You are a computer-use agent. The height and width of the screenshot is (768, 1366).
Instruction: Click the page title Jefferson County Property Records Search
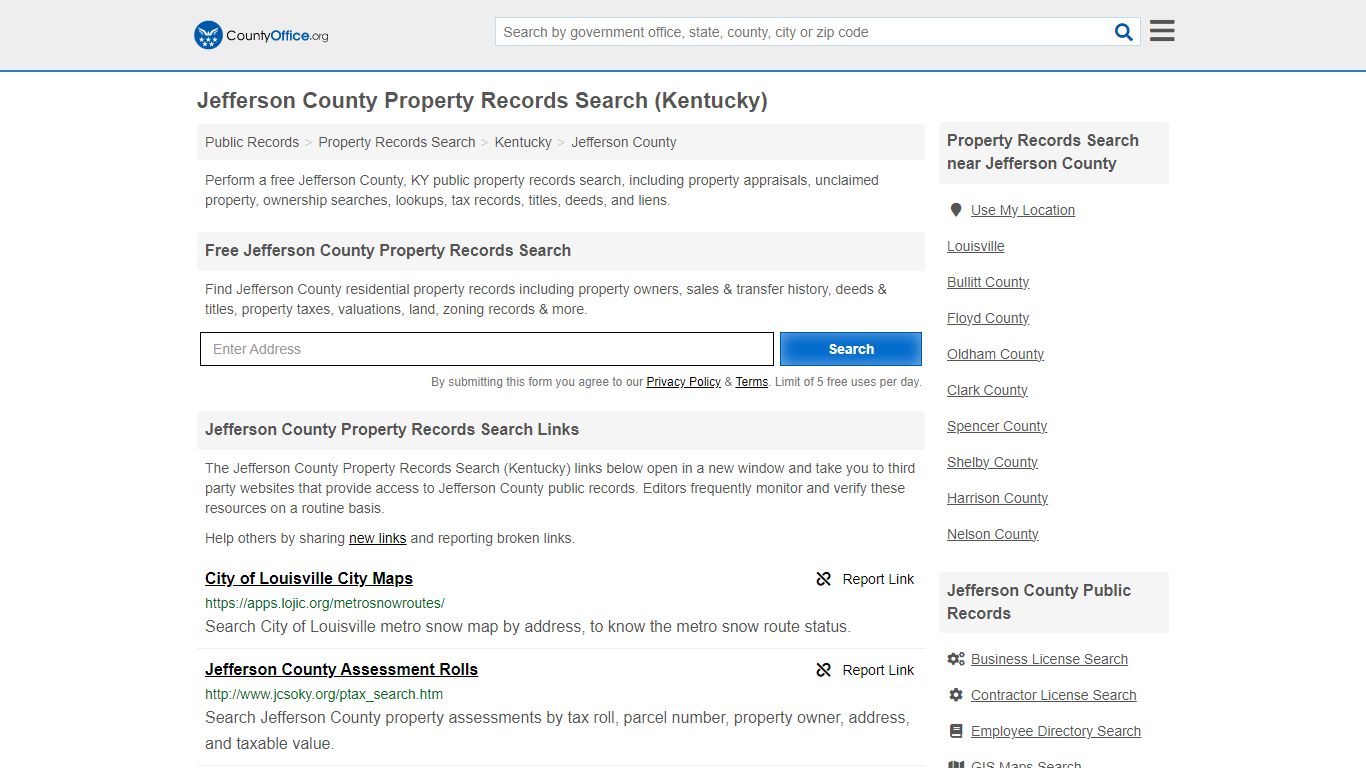[x=482, y=101]
